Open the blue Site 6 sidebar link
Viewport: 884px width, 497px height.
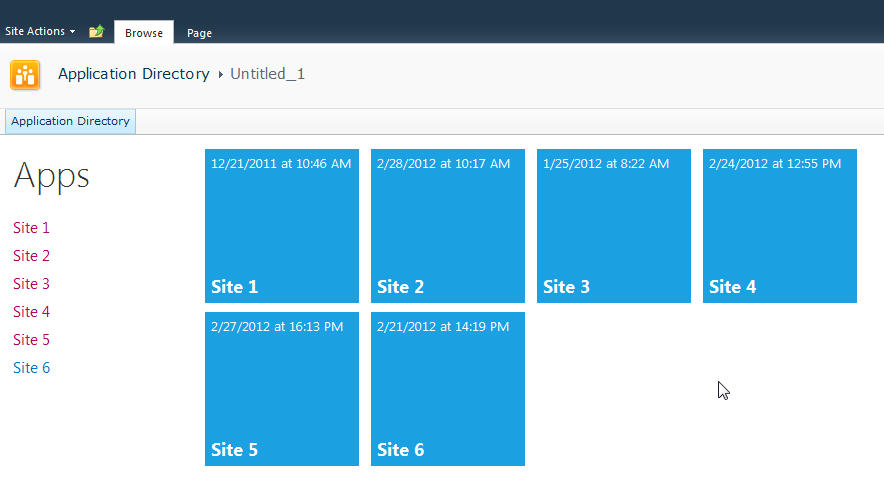(32, 368)
